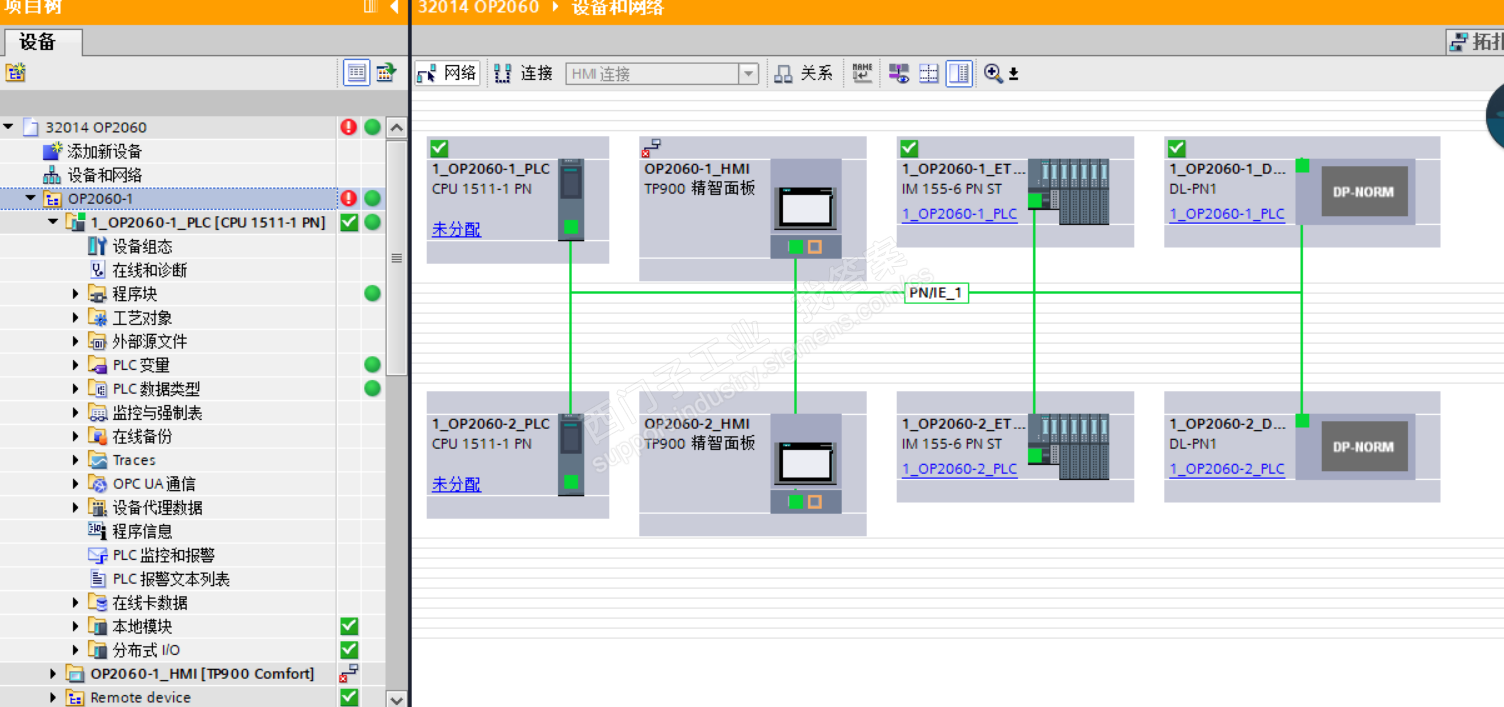The image size is (1504, 707).
Task: Click the 1_OP2060-1_PLC link under 1_OP2060-1_D DL-PN1
Action: coord(1227,213)
